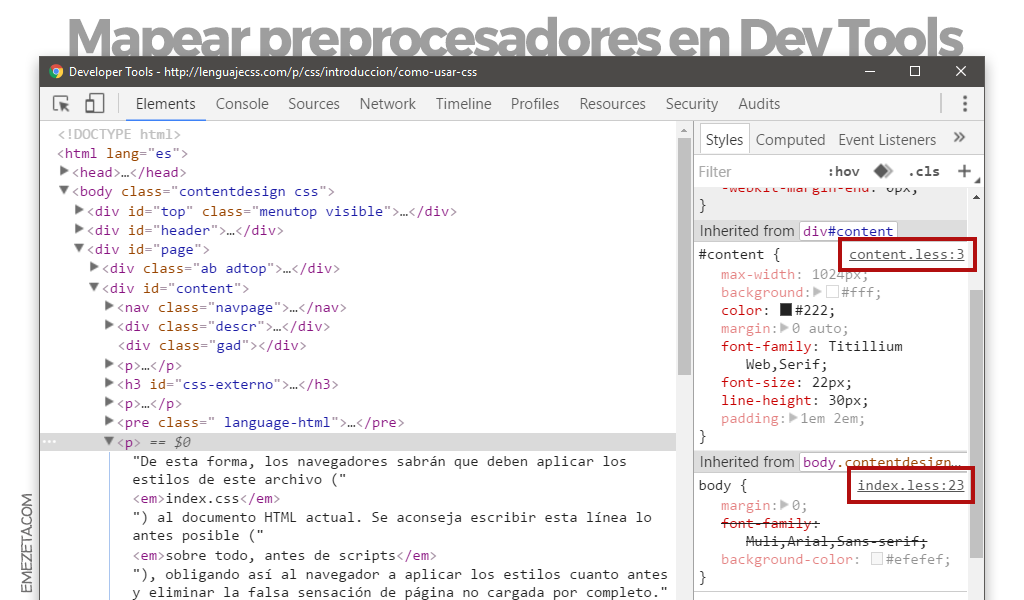Focus the Styles Filter field
The height and width of the screenshot is (600, 1024).
click(758, 172)
